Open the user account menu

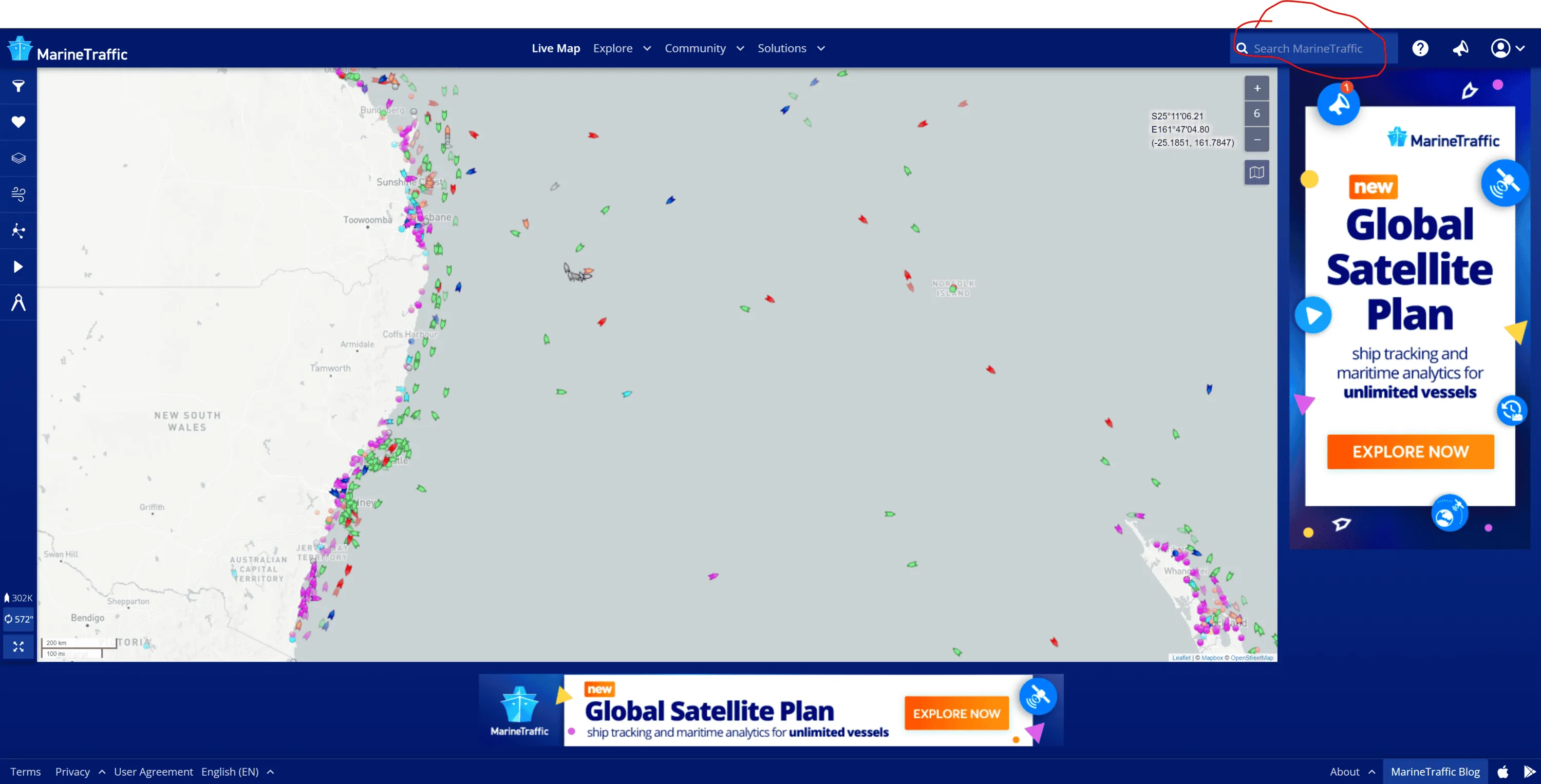1508,48
